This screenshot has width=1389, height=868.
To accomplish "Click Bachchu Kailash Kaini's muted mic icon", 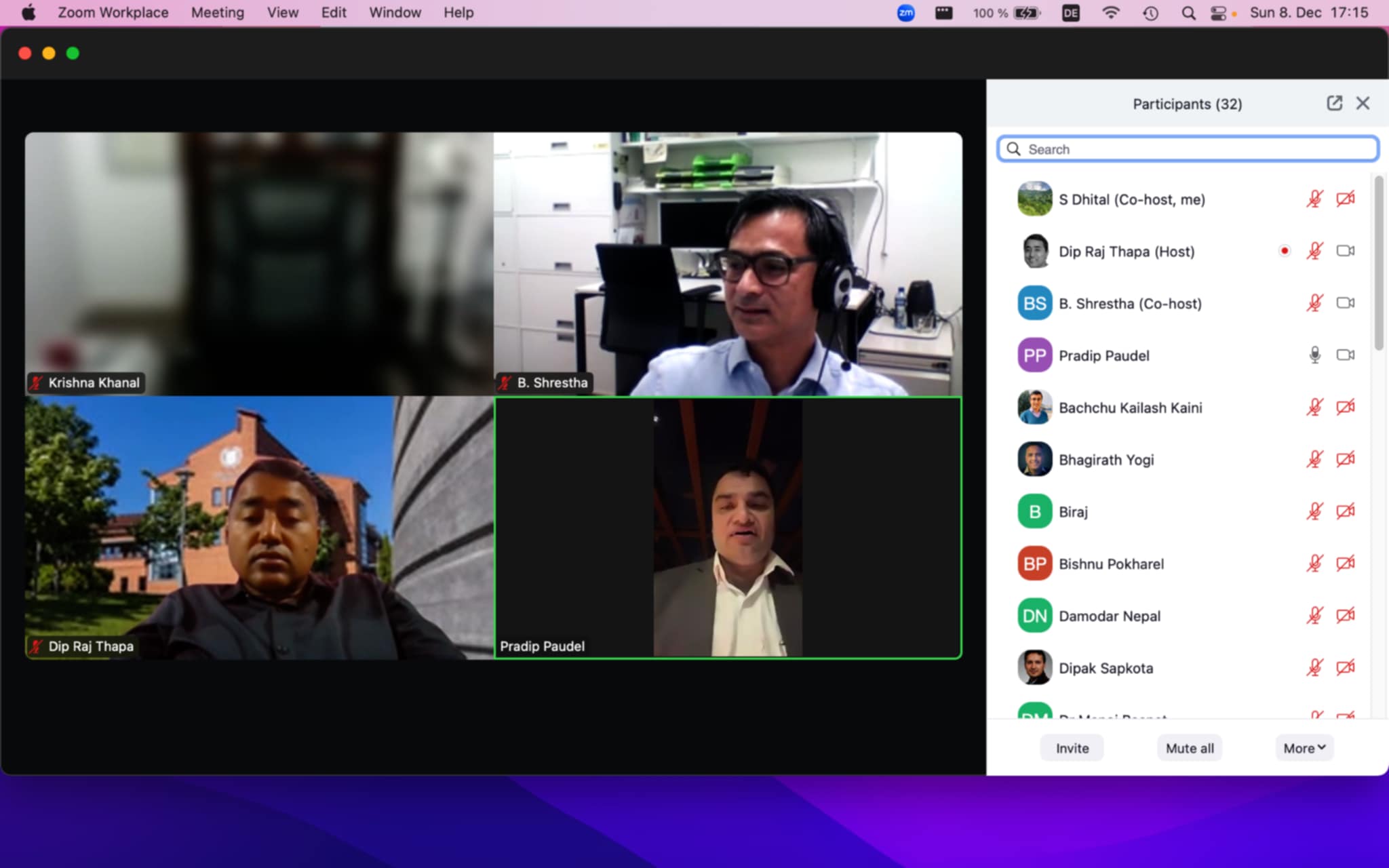I will tap(1314, 407).
